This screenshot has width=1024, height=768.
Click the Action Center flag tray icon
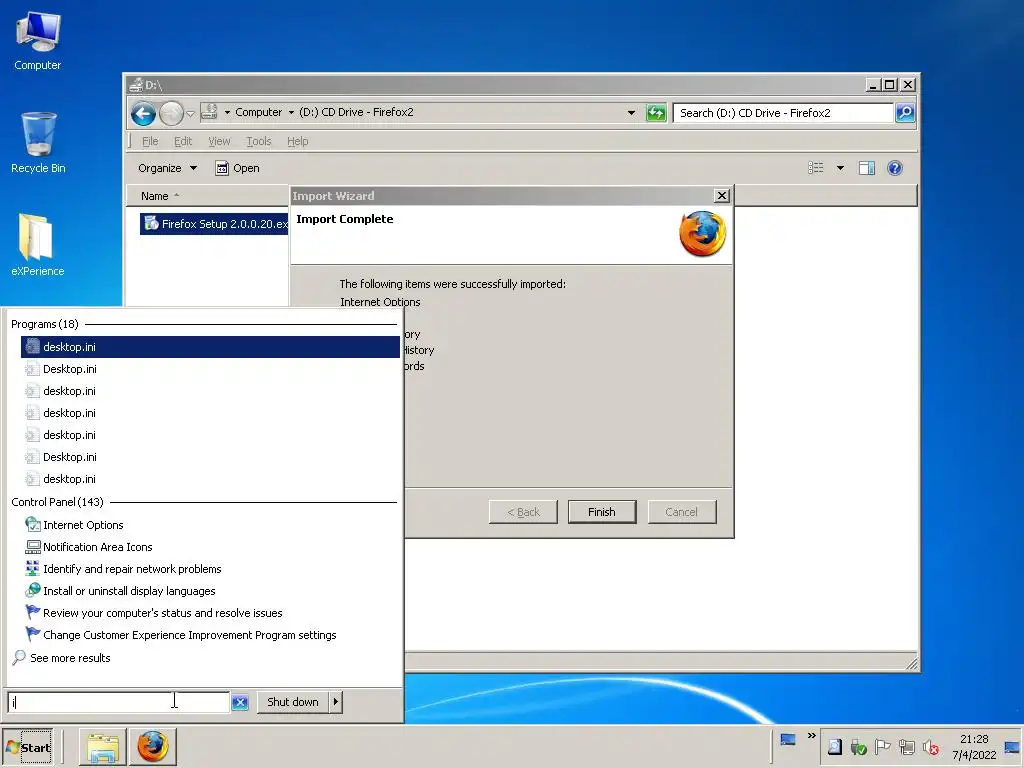click(x=882, y=747)
